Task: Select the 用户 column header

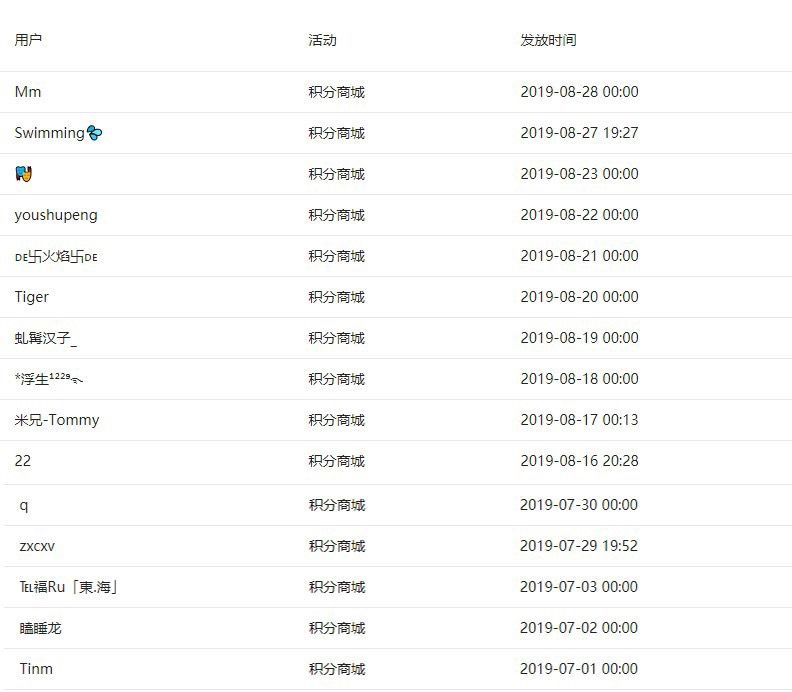Action: (x=28, y=40)
